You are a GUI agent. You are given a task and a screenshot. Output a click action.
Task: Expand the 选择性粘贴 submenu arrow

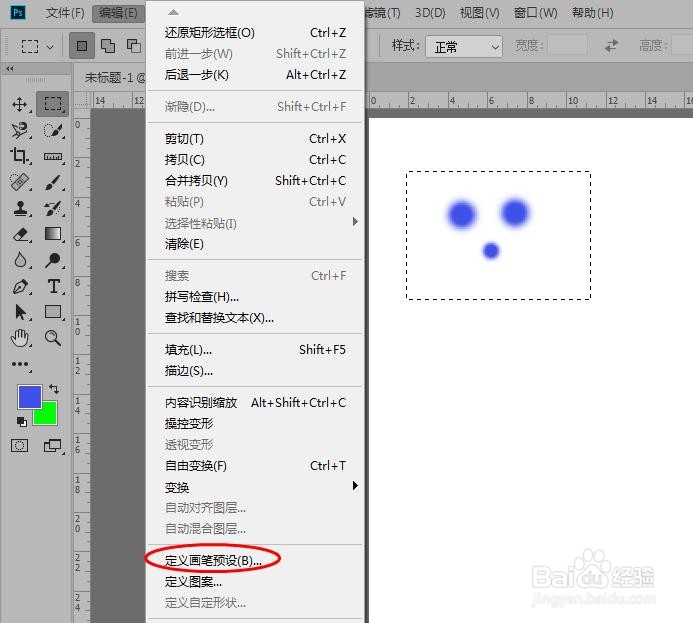coord(355,222)
